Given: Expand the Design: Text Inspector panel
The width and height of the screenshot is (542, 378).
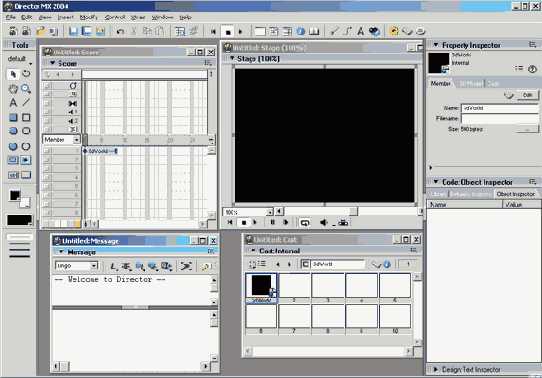Looking at the screenshot, I should coord(436,369).
